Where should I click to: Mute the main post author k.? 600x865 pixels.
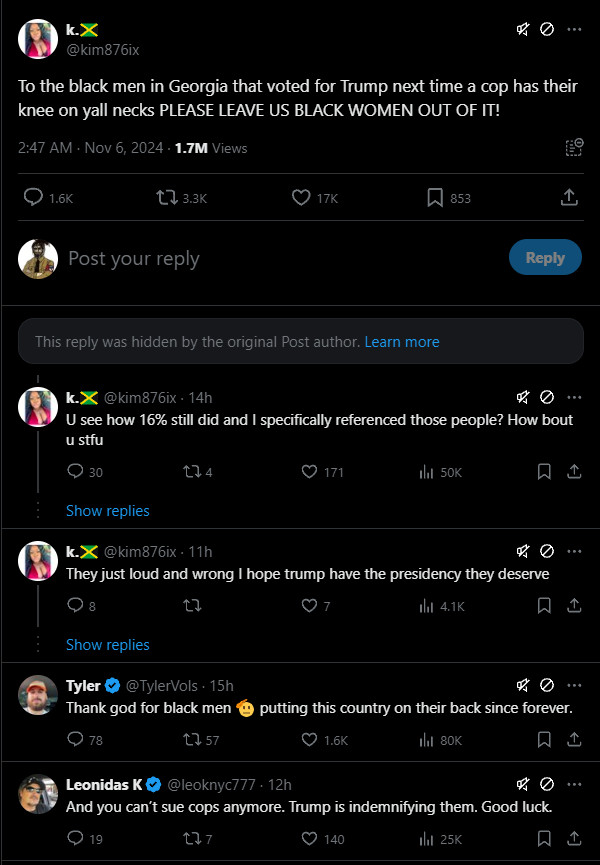[522, 30]
